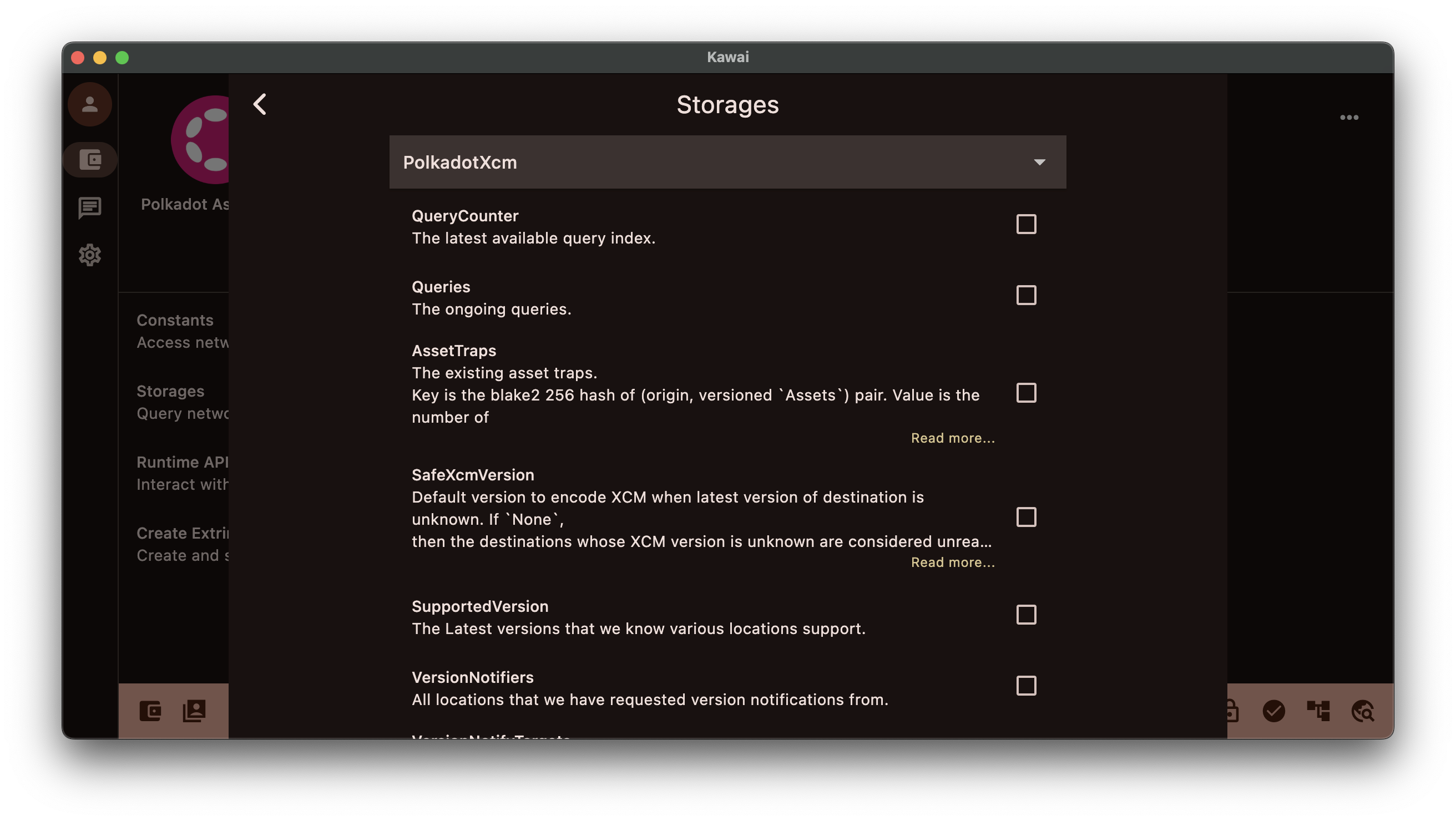1456x821 pixels.
Task: Open the profile avatar icon in sidebar
Action: click(90, 104)
